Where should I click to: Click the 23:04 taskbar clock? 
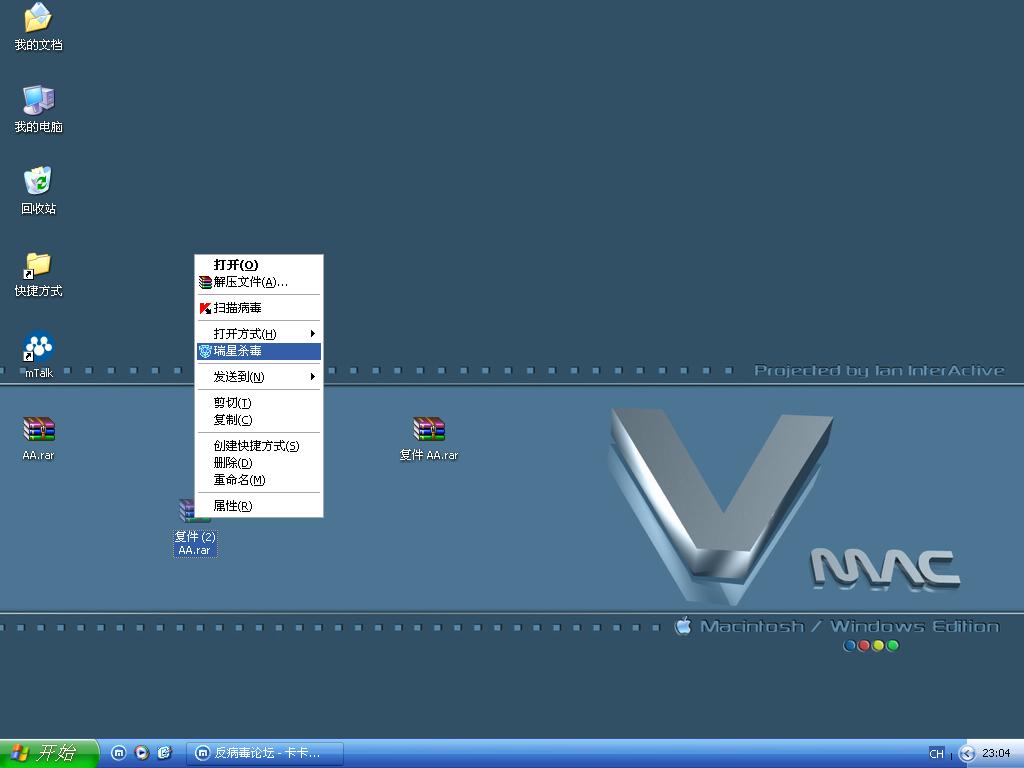996,753
